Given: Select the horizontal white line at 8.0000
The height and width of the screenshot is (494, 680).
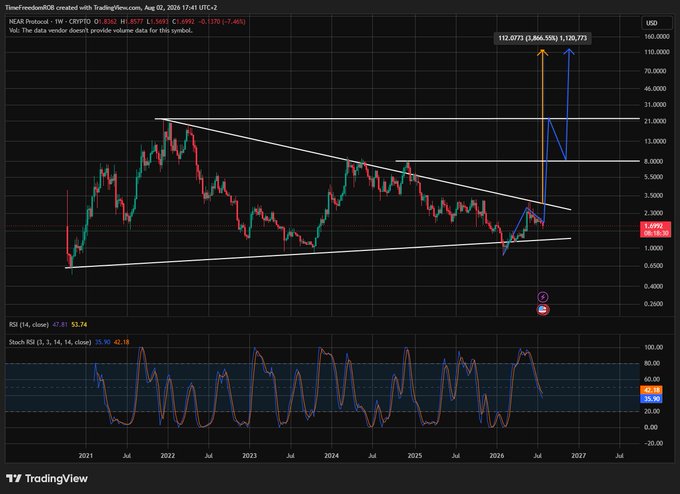Looking at the screenshot, I should (517, 161).
